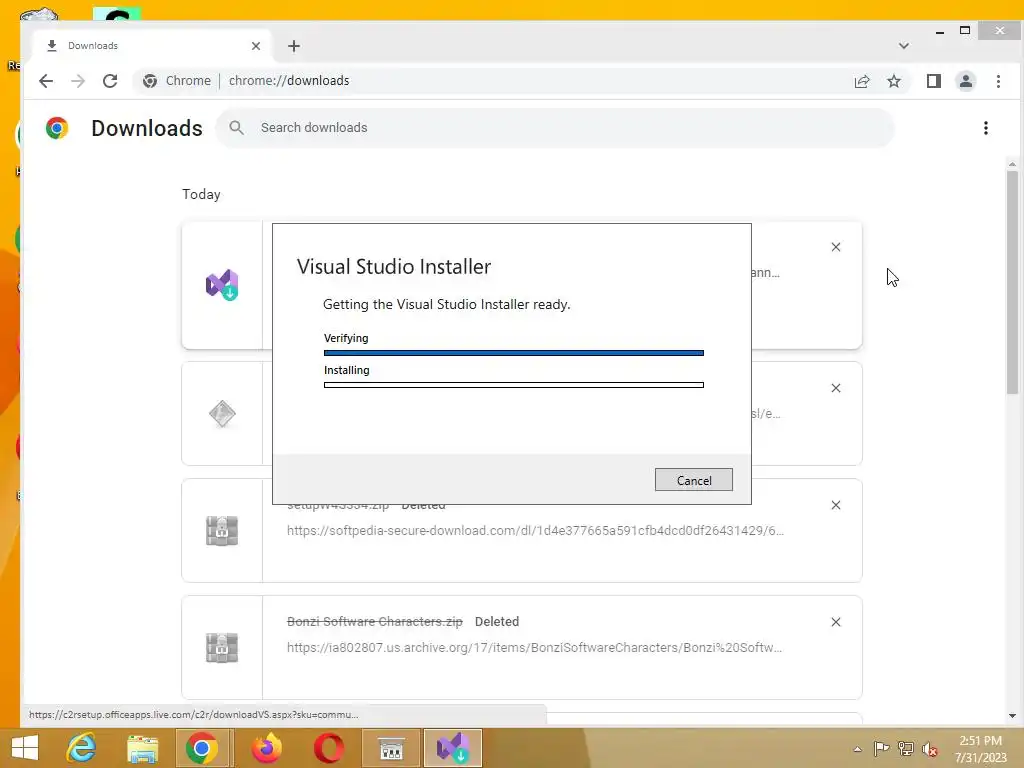Click the Installing progress bar
This screenshot has height=768, width=1024.
pyautogui.click(x=513, y=385)
